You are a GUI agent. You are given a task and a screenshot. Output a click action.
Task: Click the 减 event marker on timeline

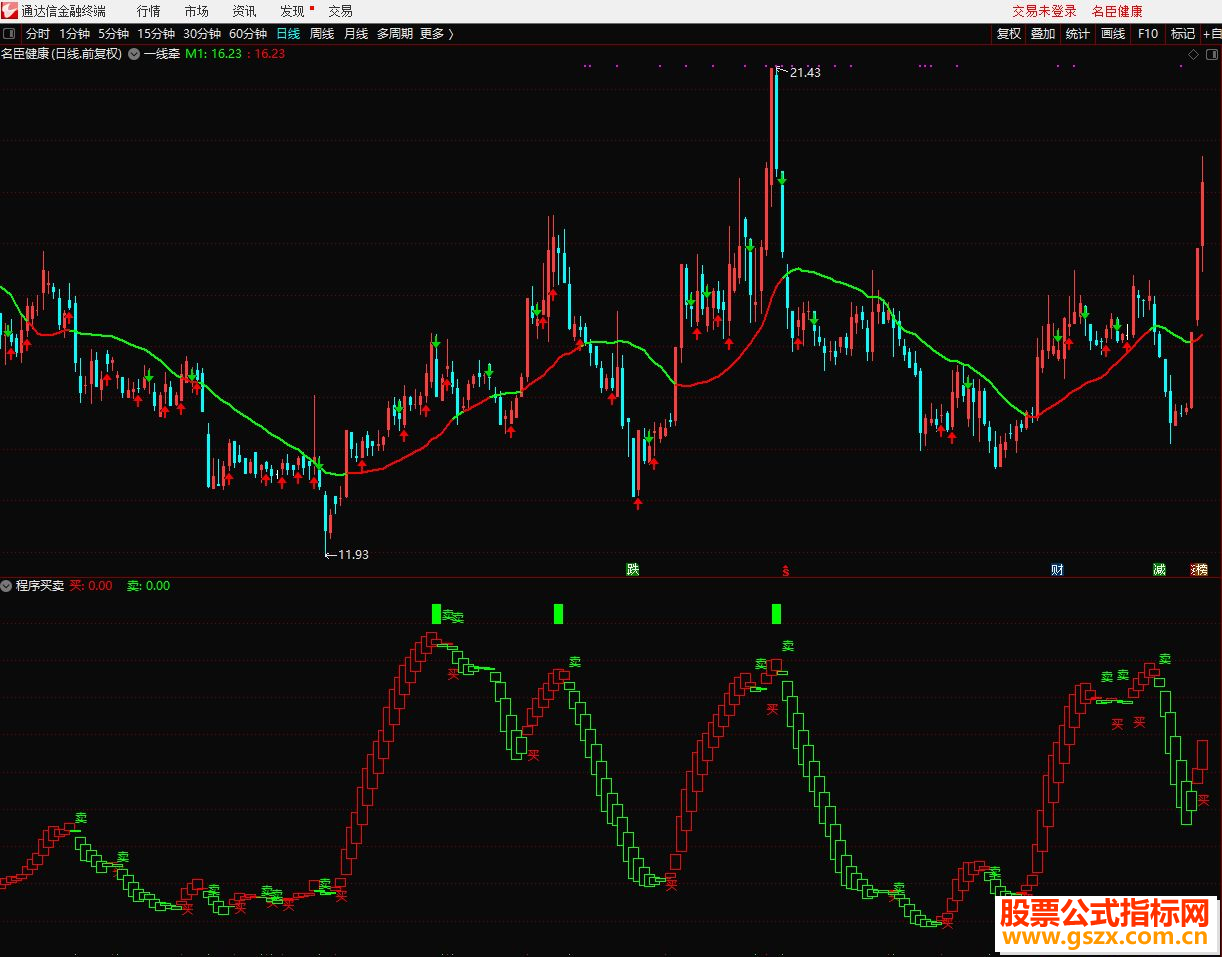click(1159, 570)
